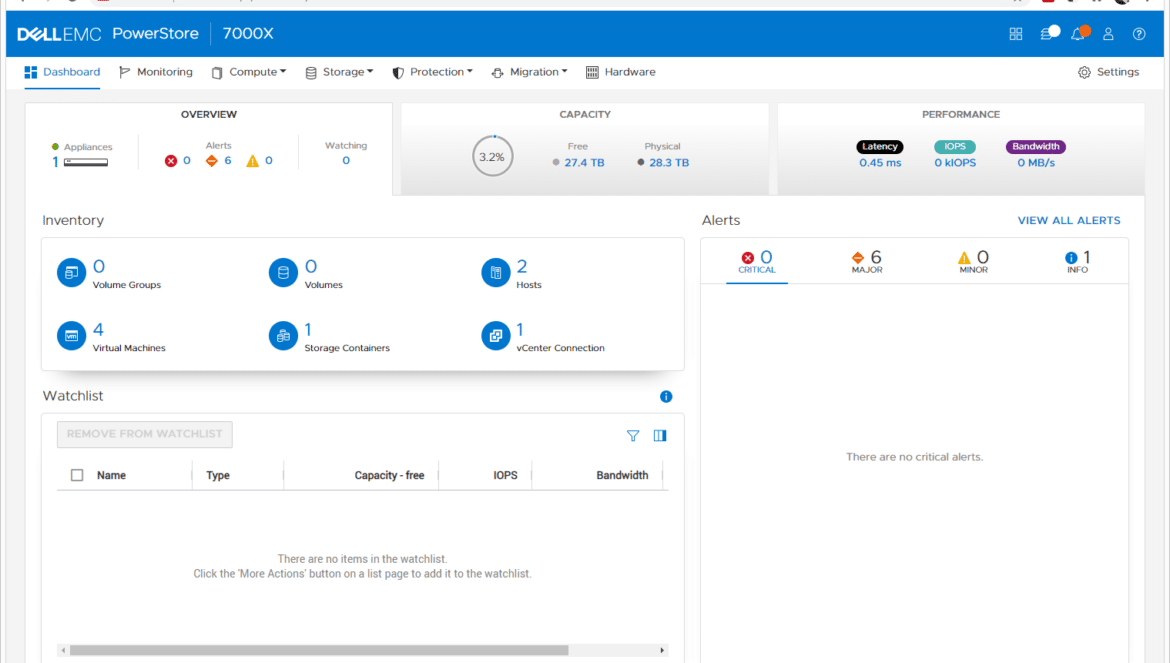
Task: Switch to the Critical alerts tab
Action: point(757,262)
